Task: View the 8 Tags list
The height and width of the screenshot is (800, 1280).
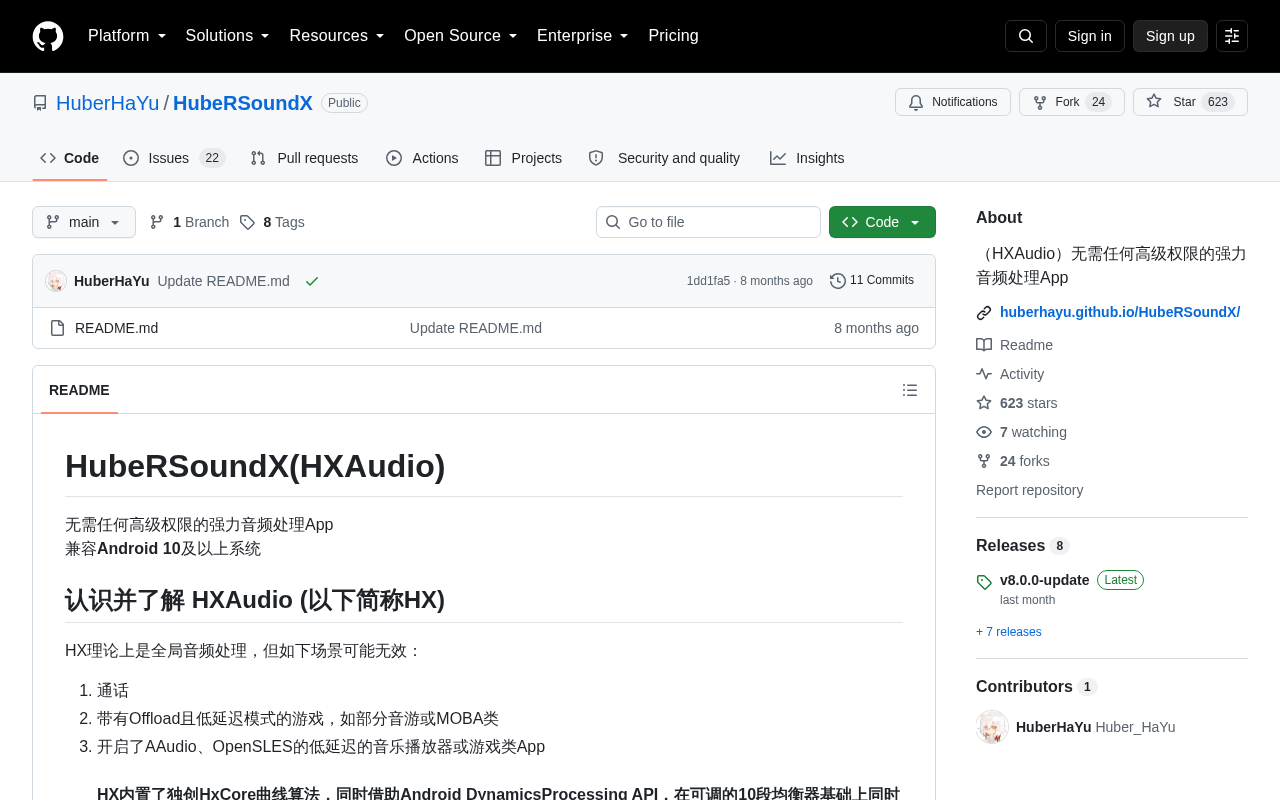Action: point(272,222)
